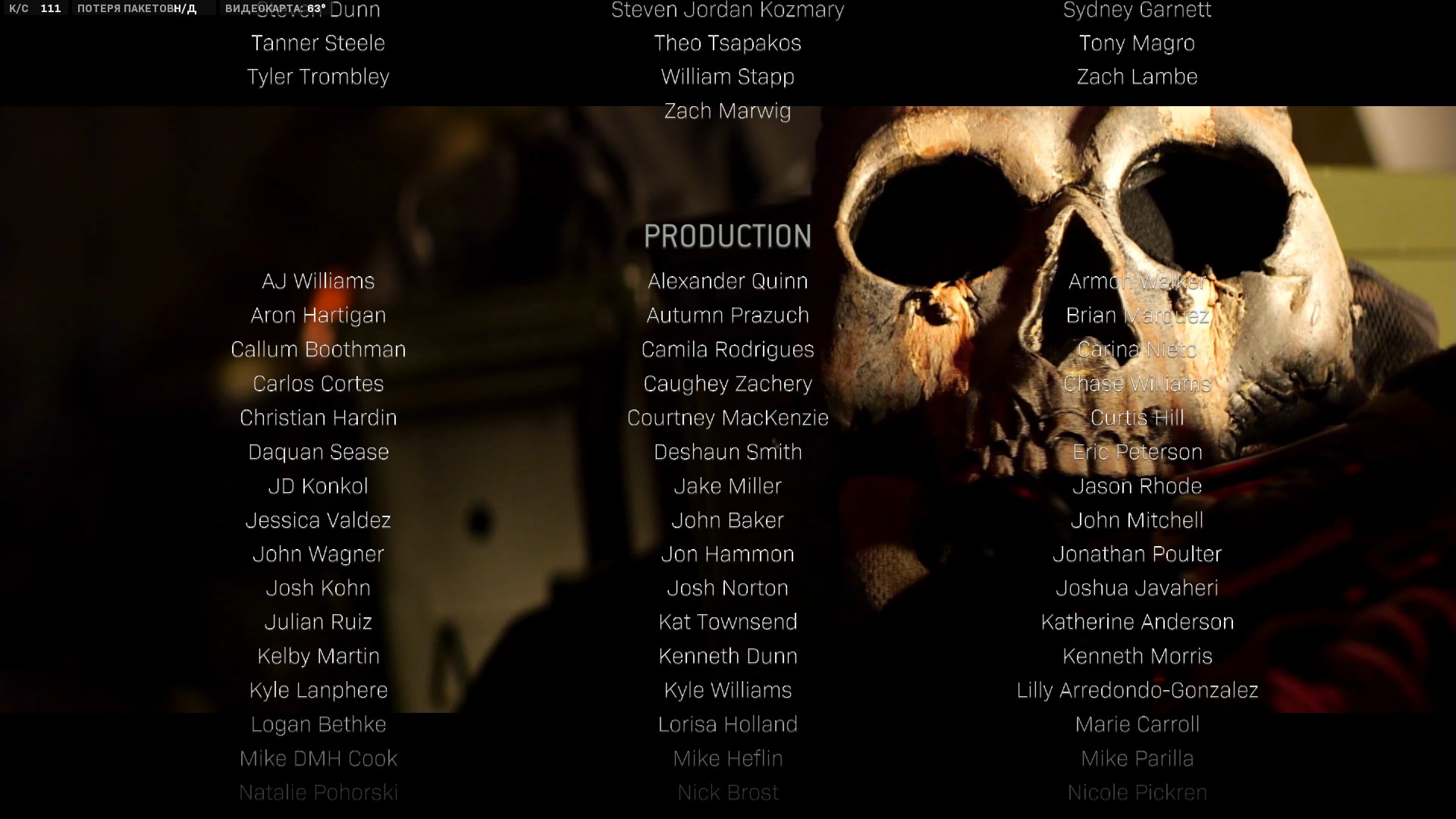Click the name Courtney MacKenzie
Viewport: 1456px width, 819px height.
click(727, 418)
